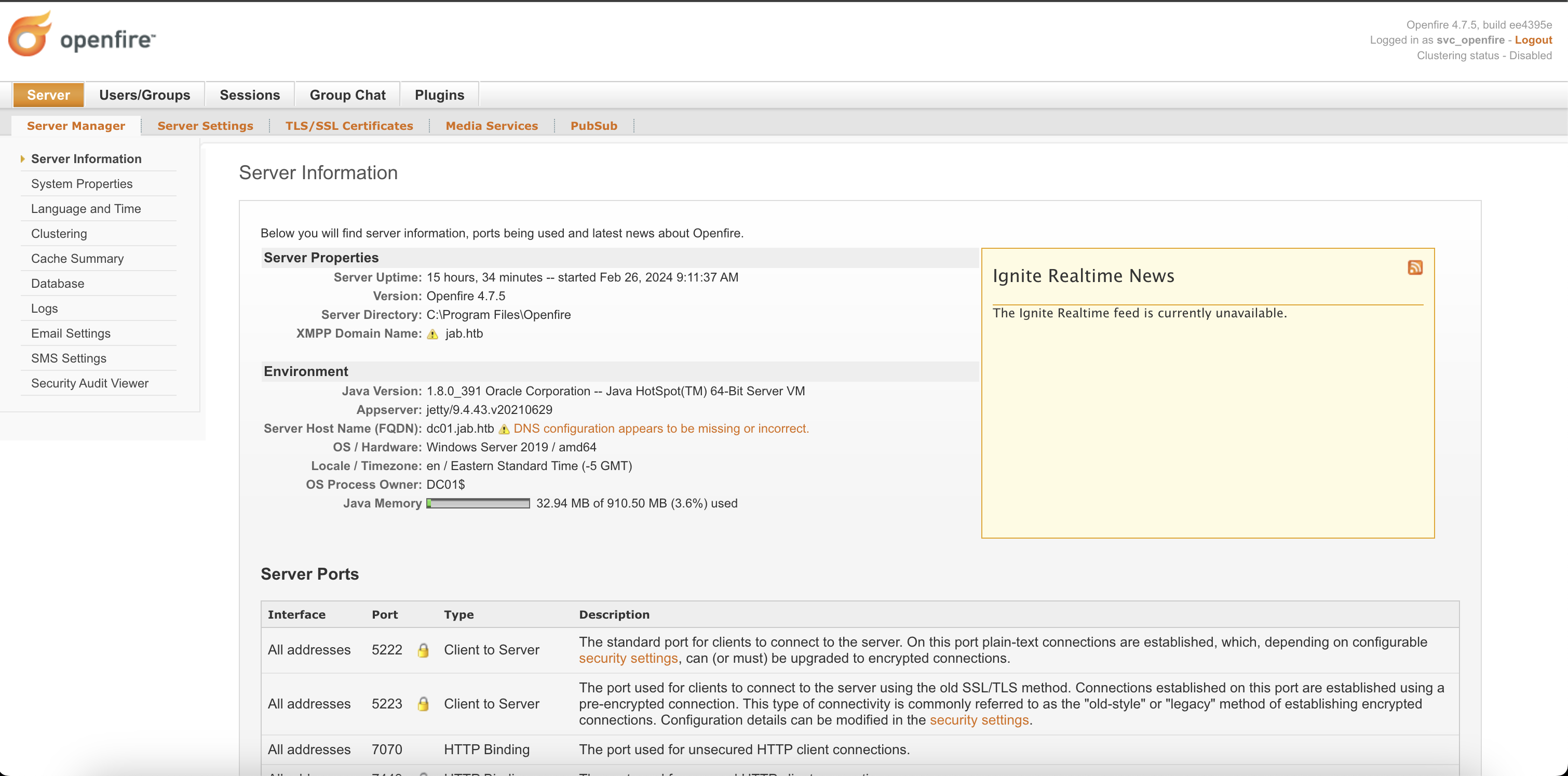The image size is (1568, 776).
Task: Click the hostname dc01.jab.htb
Action: coord(460,429)
